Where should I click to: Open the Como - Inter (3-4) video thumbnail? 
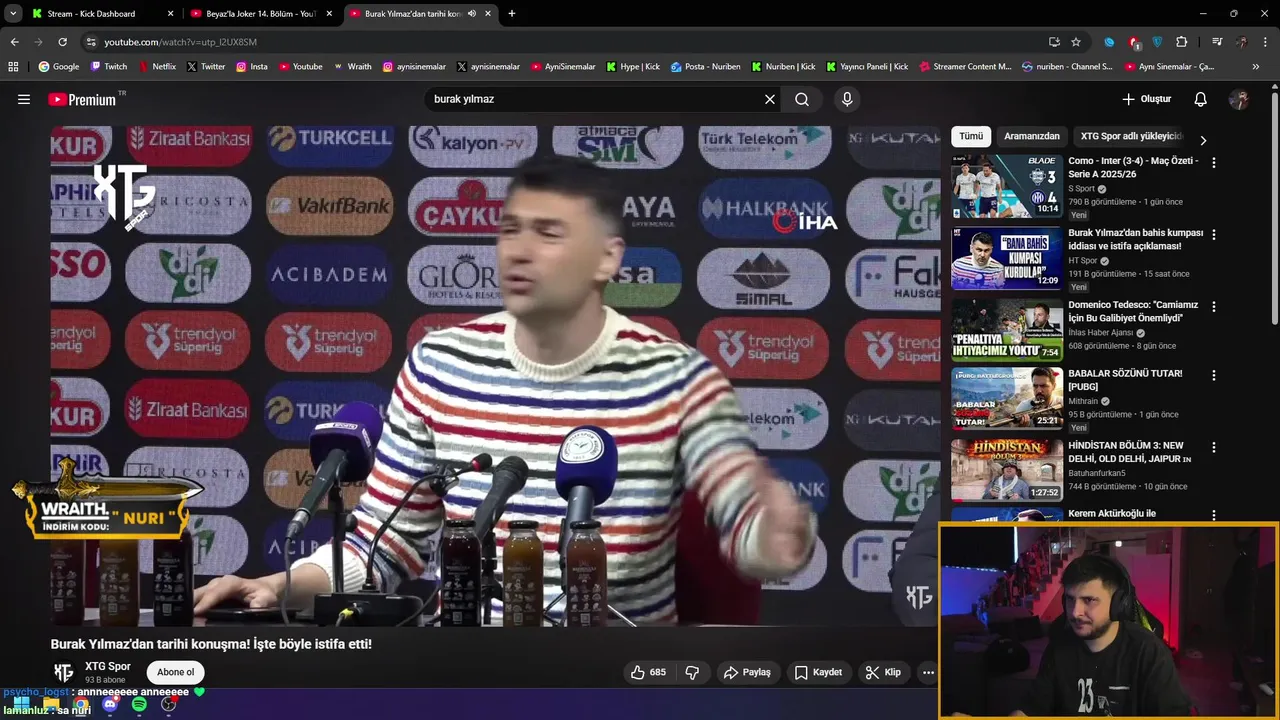click(1006, 186)
